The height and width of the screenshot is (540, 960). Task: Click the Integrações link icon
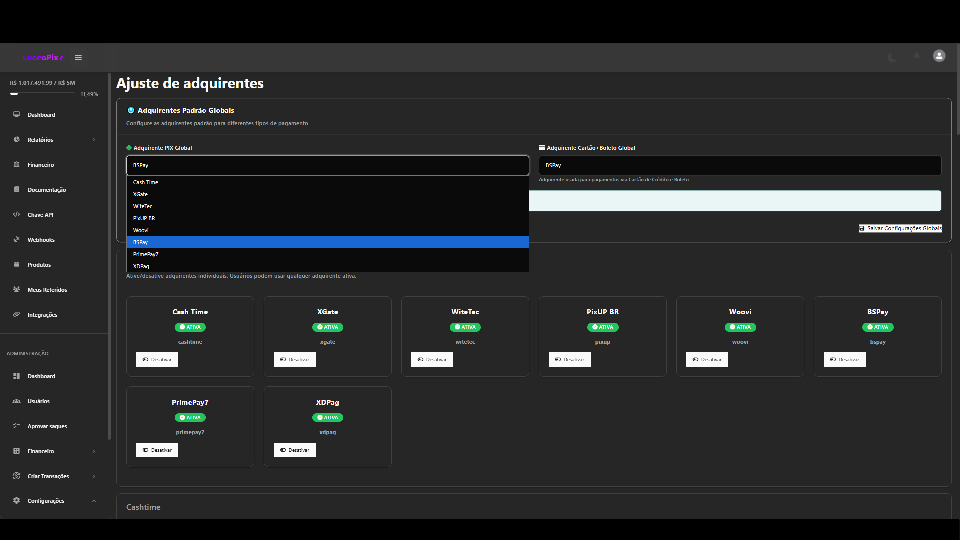pyautogui.click(x=17, y=315)
